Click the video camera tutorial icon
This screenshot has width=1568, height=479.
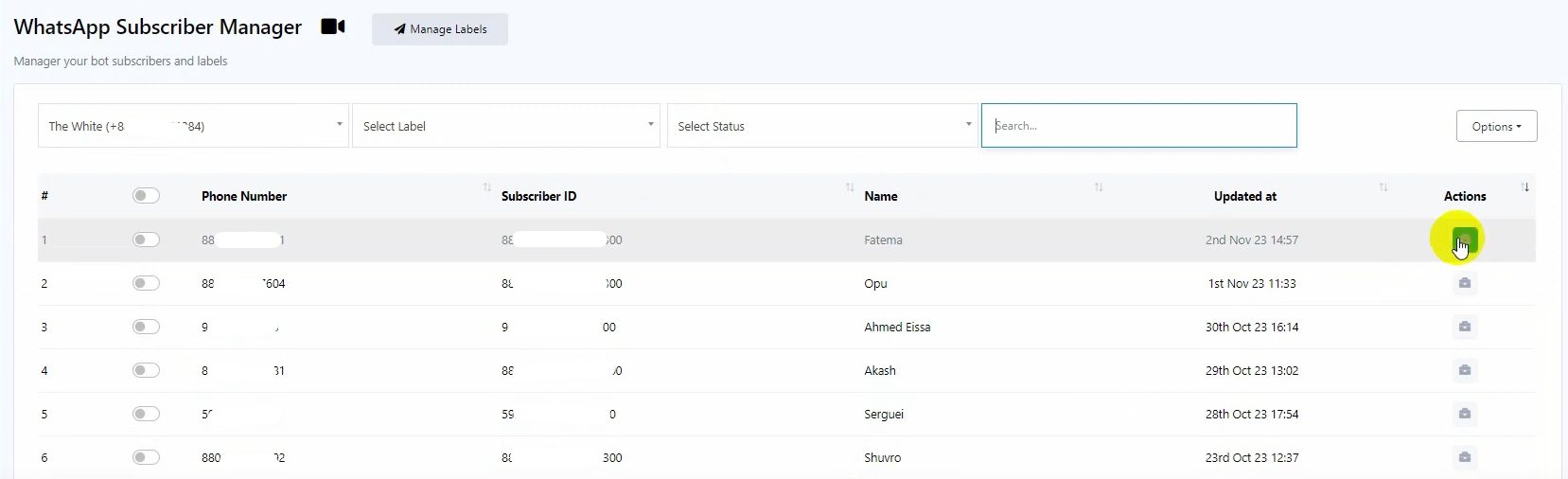pos(333,27)
